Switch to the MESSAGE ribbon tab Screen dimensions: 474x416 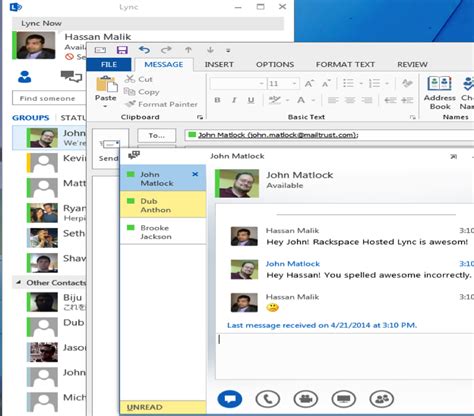coord(164,64)
